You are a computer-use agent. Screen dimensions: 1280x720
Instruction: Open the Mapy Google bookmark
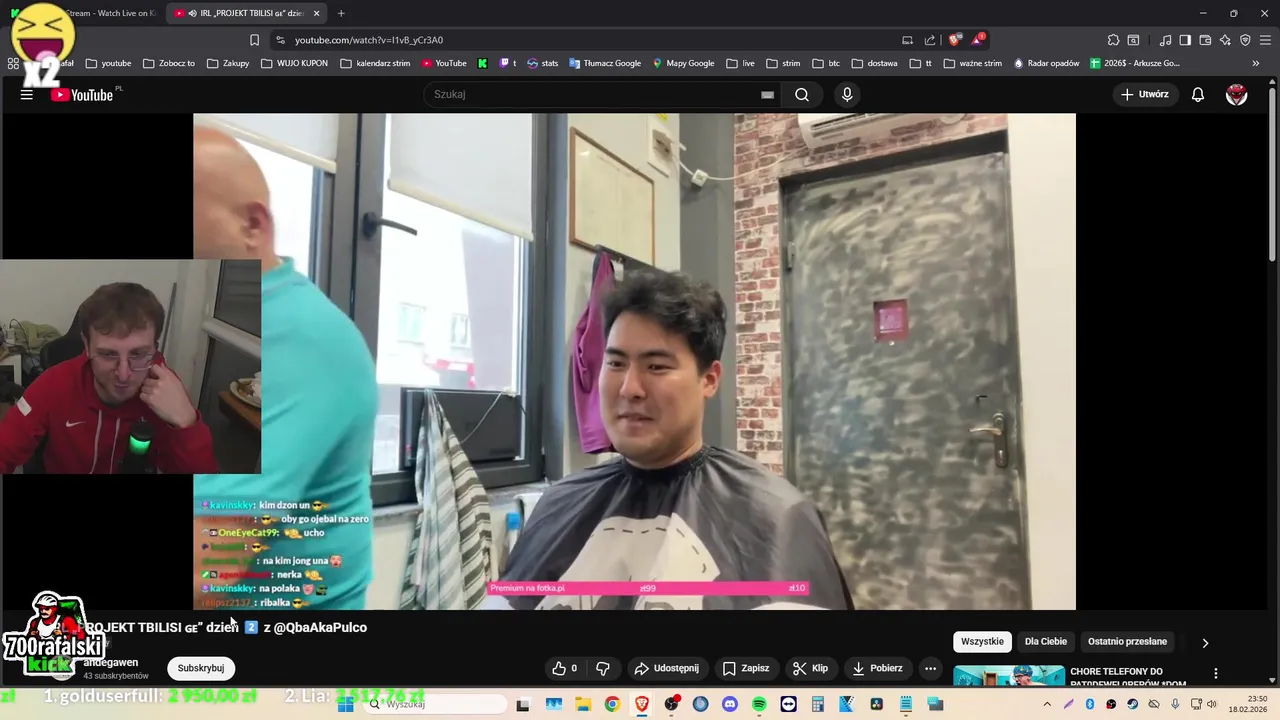(x=683, y=63)
